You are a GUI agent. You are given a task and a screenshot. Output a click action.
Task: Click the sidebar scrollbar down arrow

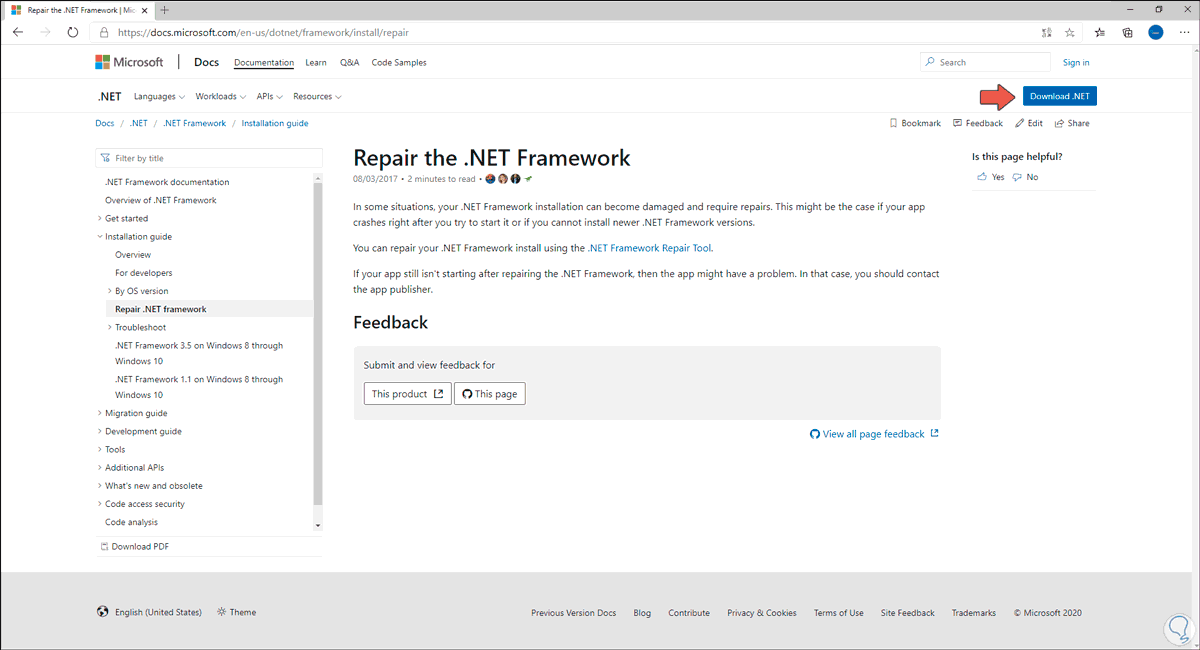[x=318, y=525]
